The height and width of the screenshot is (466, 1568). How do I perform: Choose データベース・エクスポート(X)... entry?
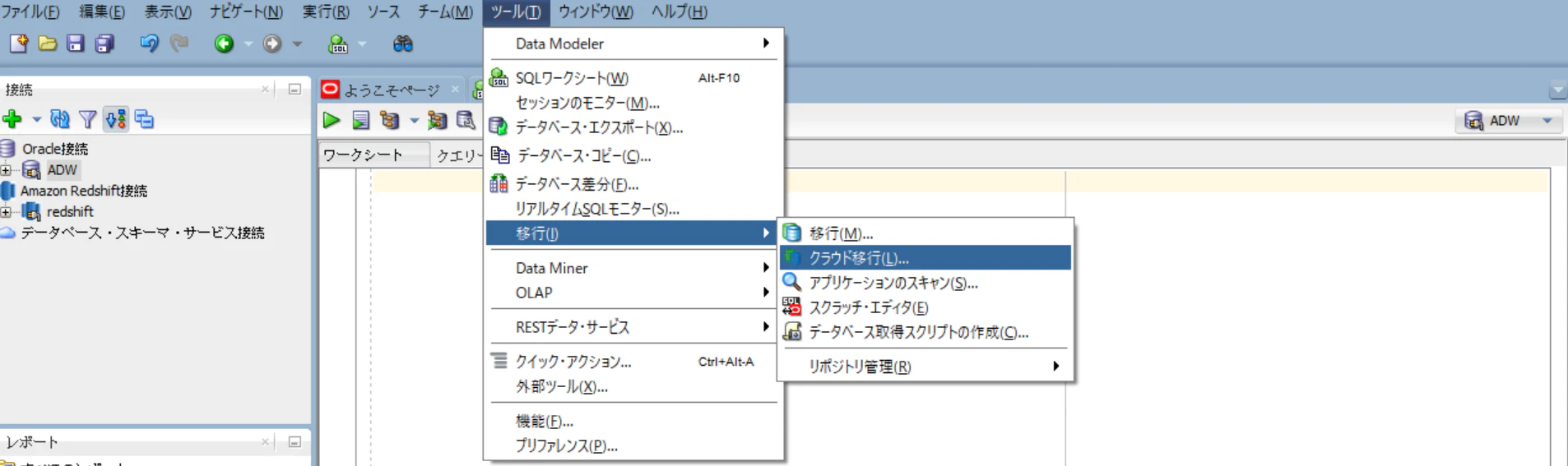tap(633, 127)
